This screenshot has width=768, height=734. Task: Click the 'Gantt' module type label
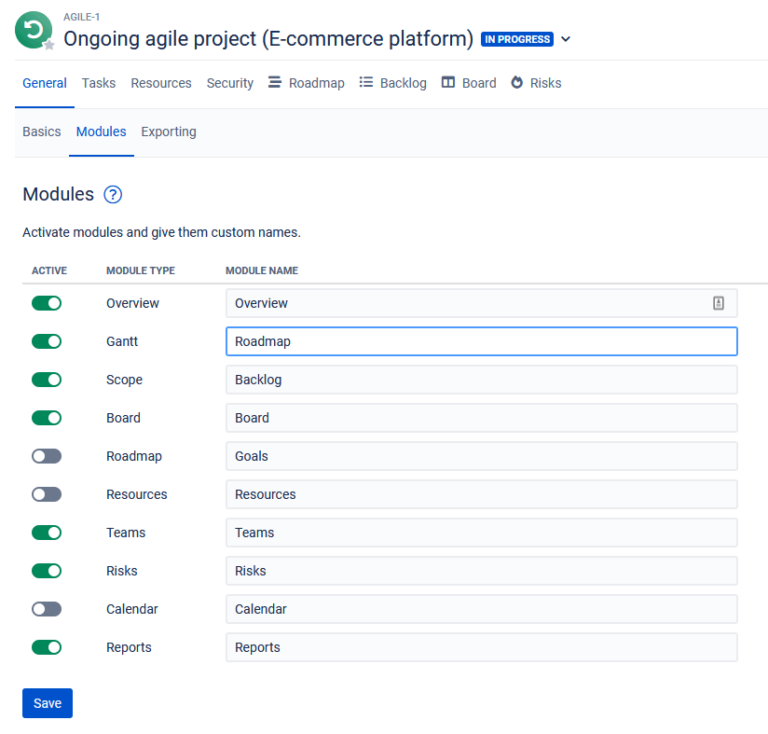[x=122, y=341]
